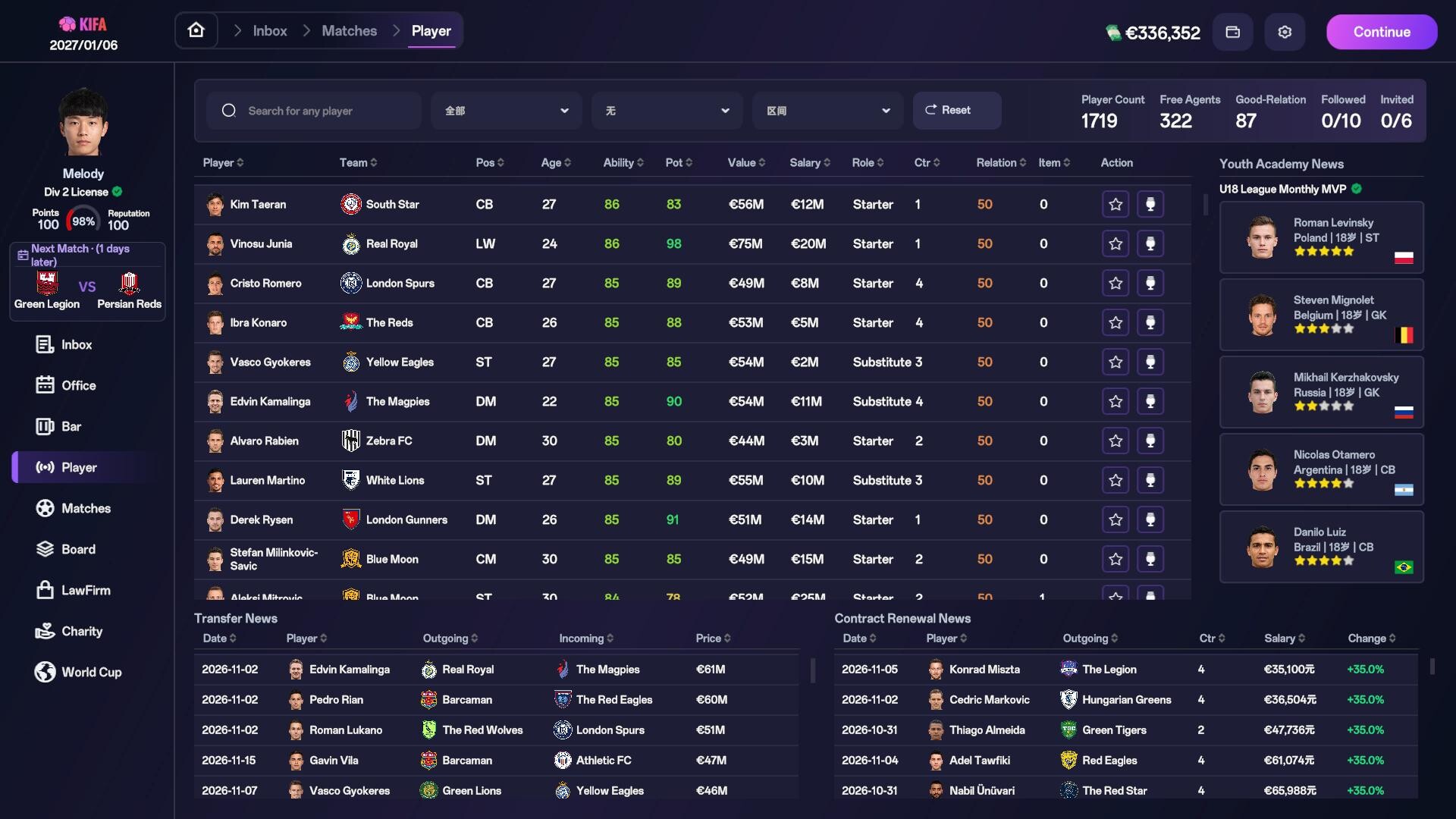Open the wallet icon beside balance
Screen dimensions: 1456x819
(1233, 32)
